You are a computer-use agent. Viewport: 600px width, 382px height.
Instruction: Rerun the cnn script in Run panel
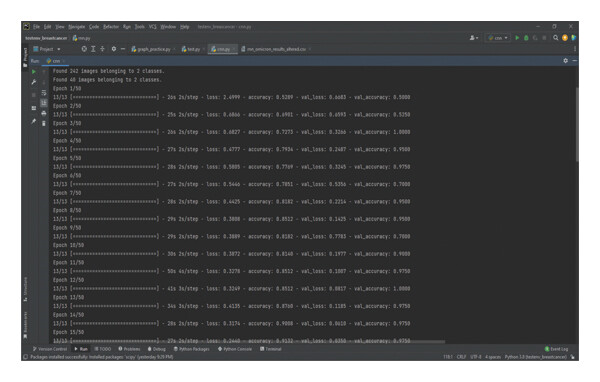click(x=34, y=72)
